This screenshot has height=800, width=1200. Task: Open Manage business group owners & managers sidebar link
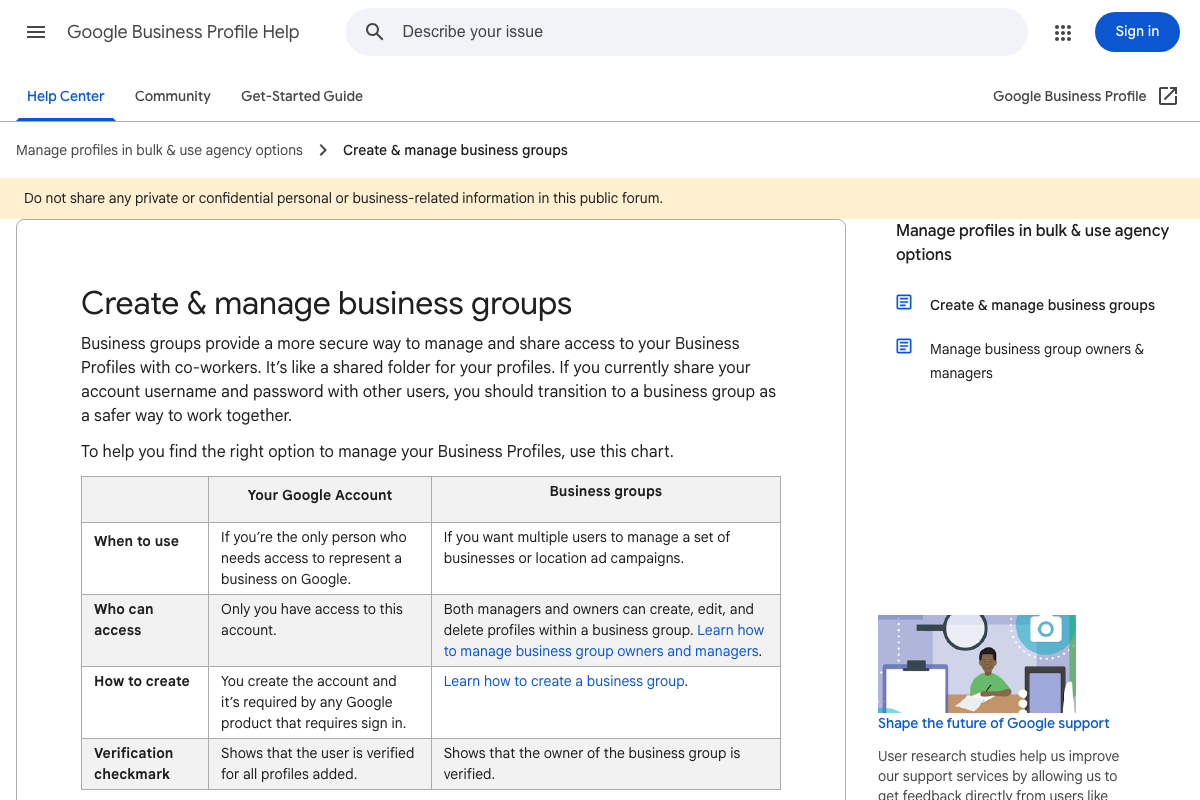1037,361
